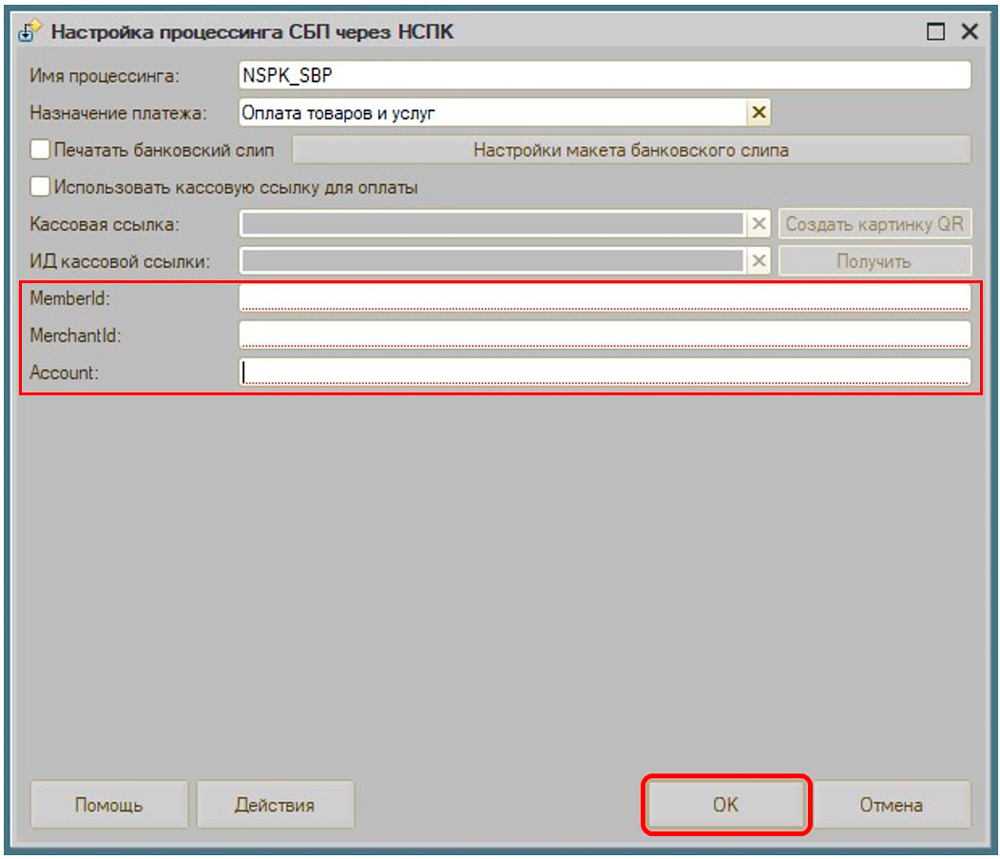Clear the ИД кассовой ссылки field with X
1000x859 pixels.
coord(758,261)
